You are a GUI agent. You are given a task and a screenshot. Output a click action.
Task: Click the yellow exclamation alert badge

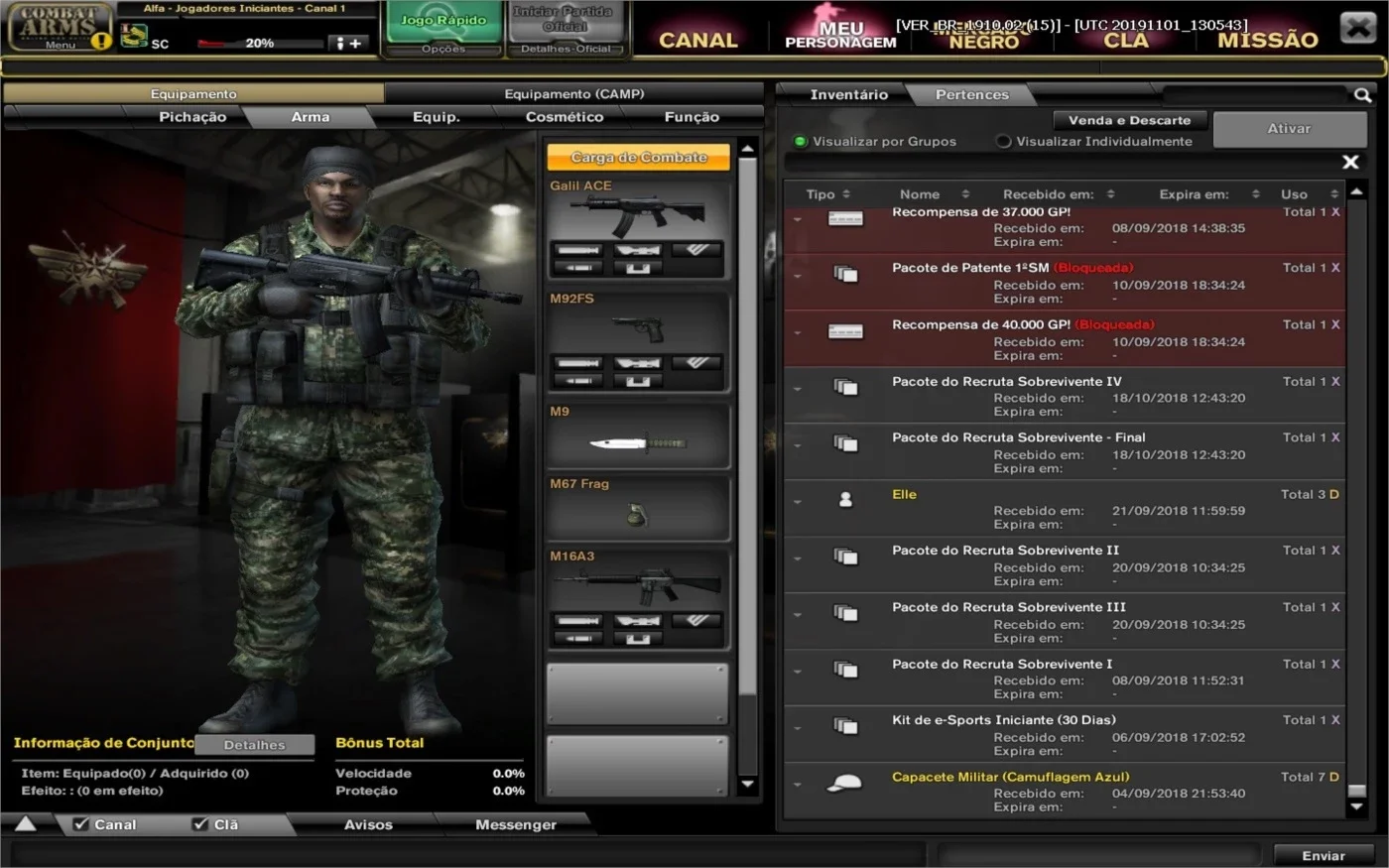point(101,41)
